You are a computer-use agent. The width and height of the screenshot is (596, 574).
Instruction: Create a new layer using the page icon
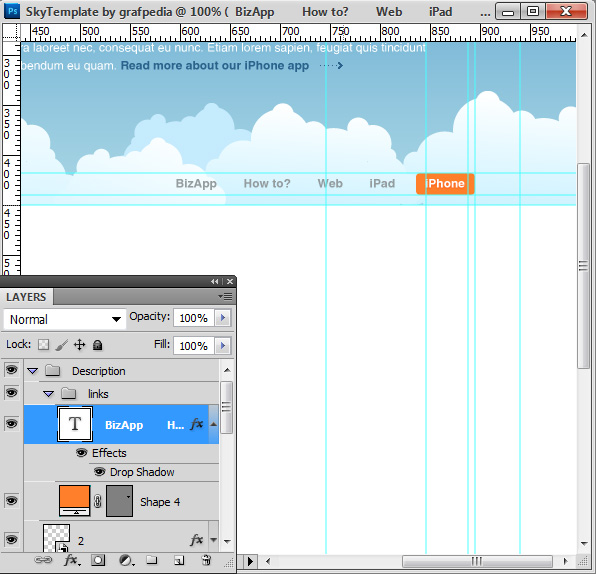pos(179,560)
